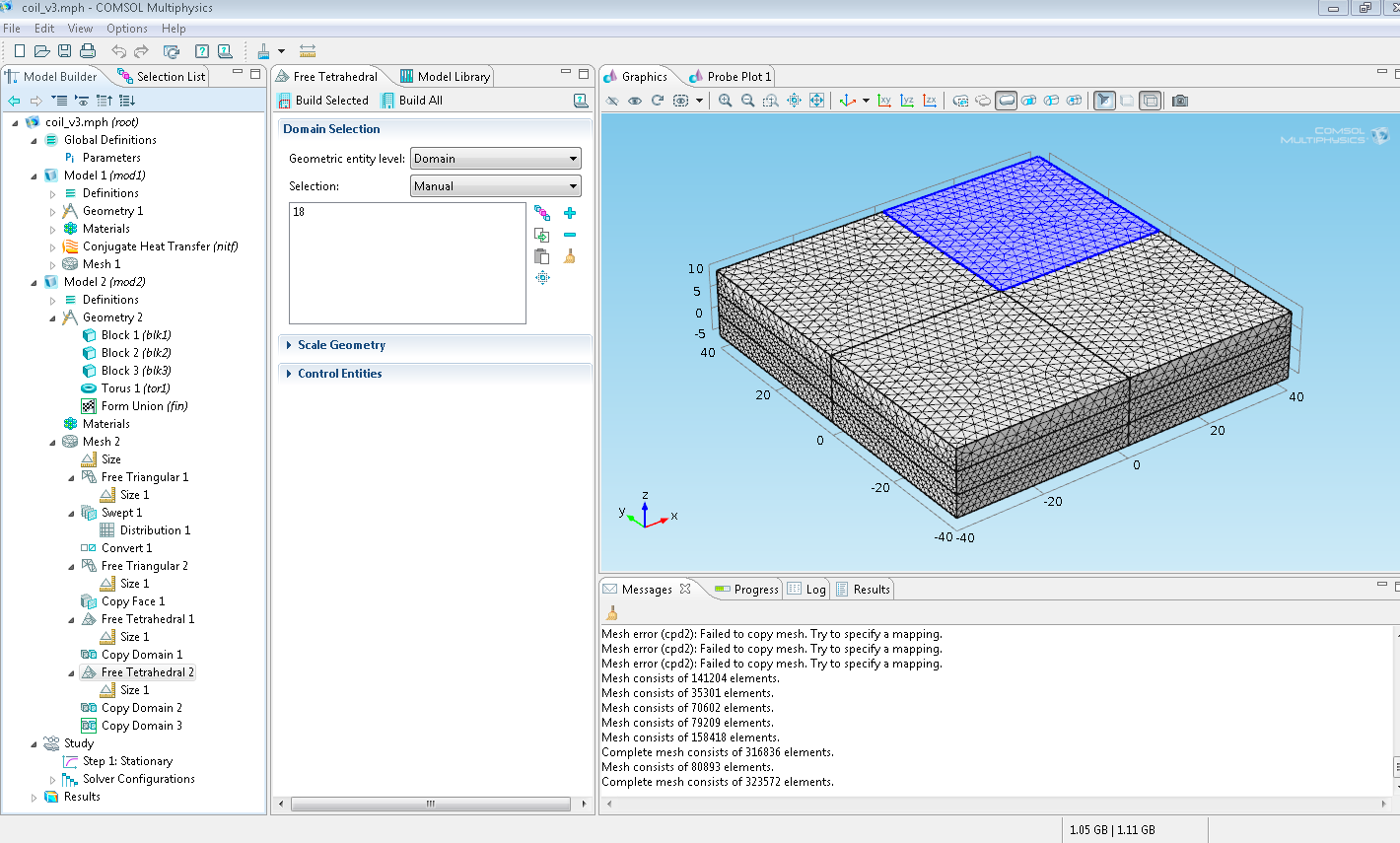
Task: Open the Selection Manual dropdown
Action: coord(496,186)
